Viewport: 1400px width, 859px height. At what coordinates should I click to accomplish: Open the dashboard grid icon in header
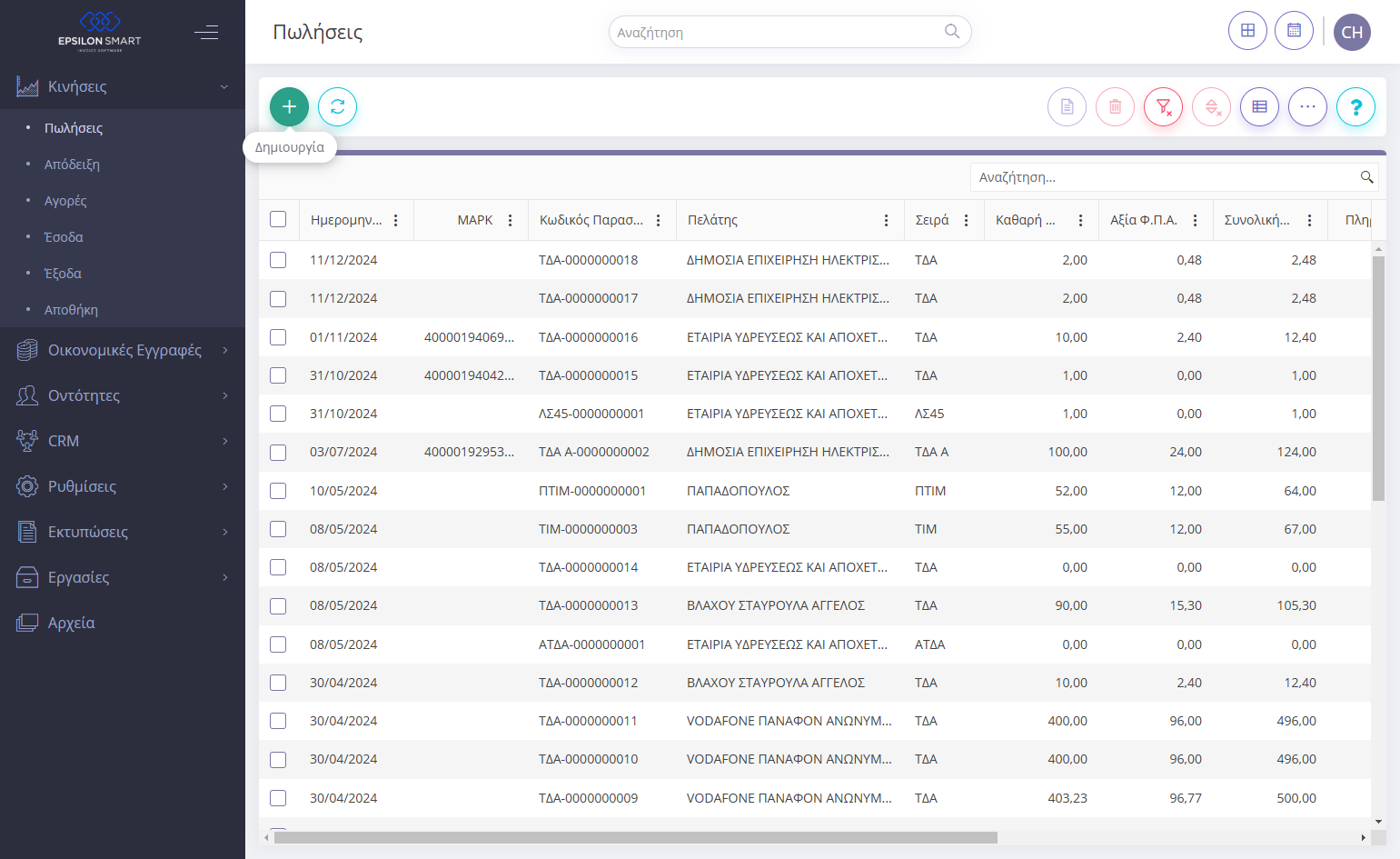point(1247,31)
